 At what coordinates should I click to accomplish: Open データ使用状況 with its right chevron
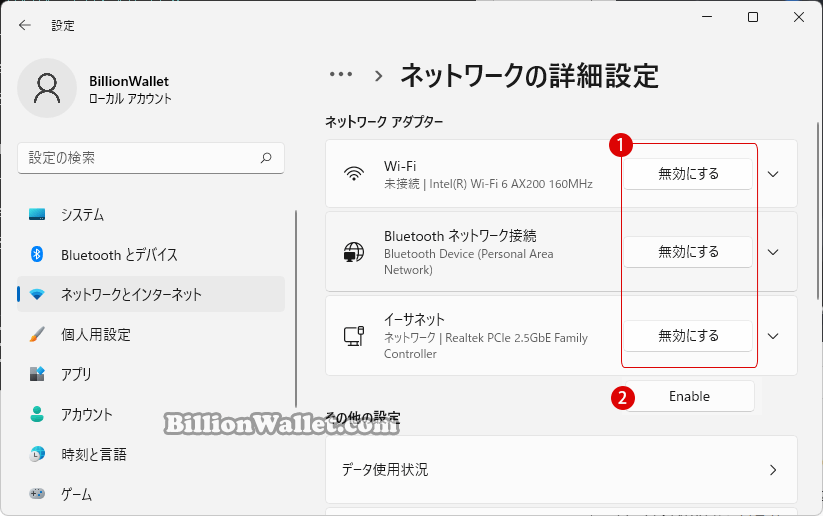coord(773,469)
